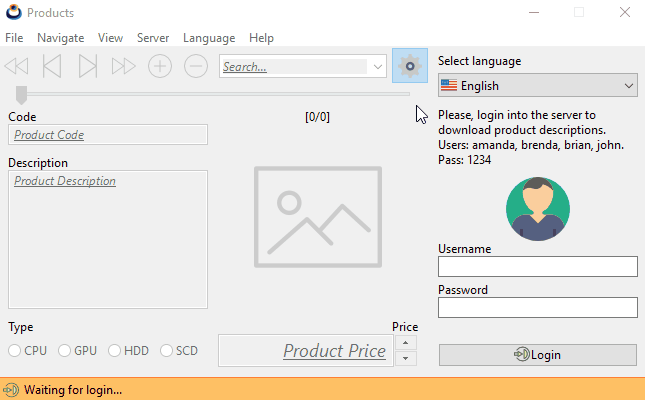Expand the Search combo box dropdown arrow

click(x=378, y=67)
